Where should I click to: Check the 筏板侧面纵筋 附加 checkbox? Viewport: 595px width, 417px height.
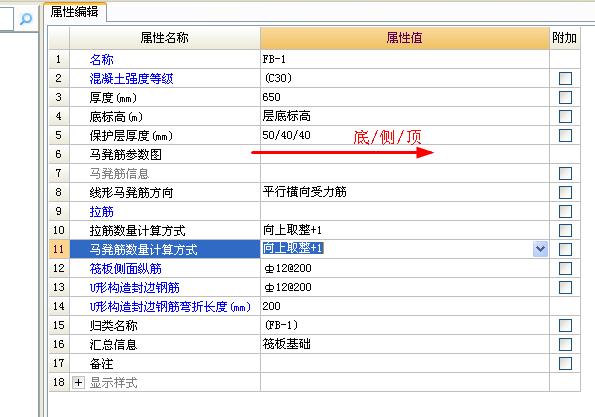click(x=565, y=268)
